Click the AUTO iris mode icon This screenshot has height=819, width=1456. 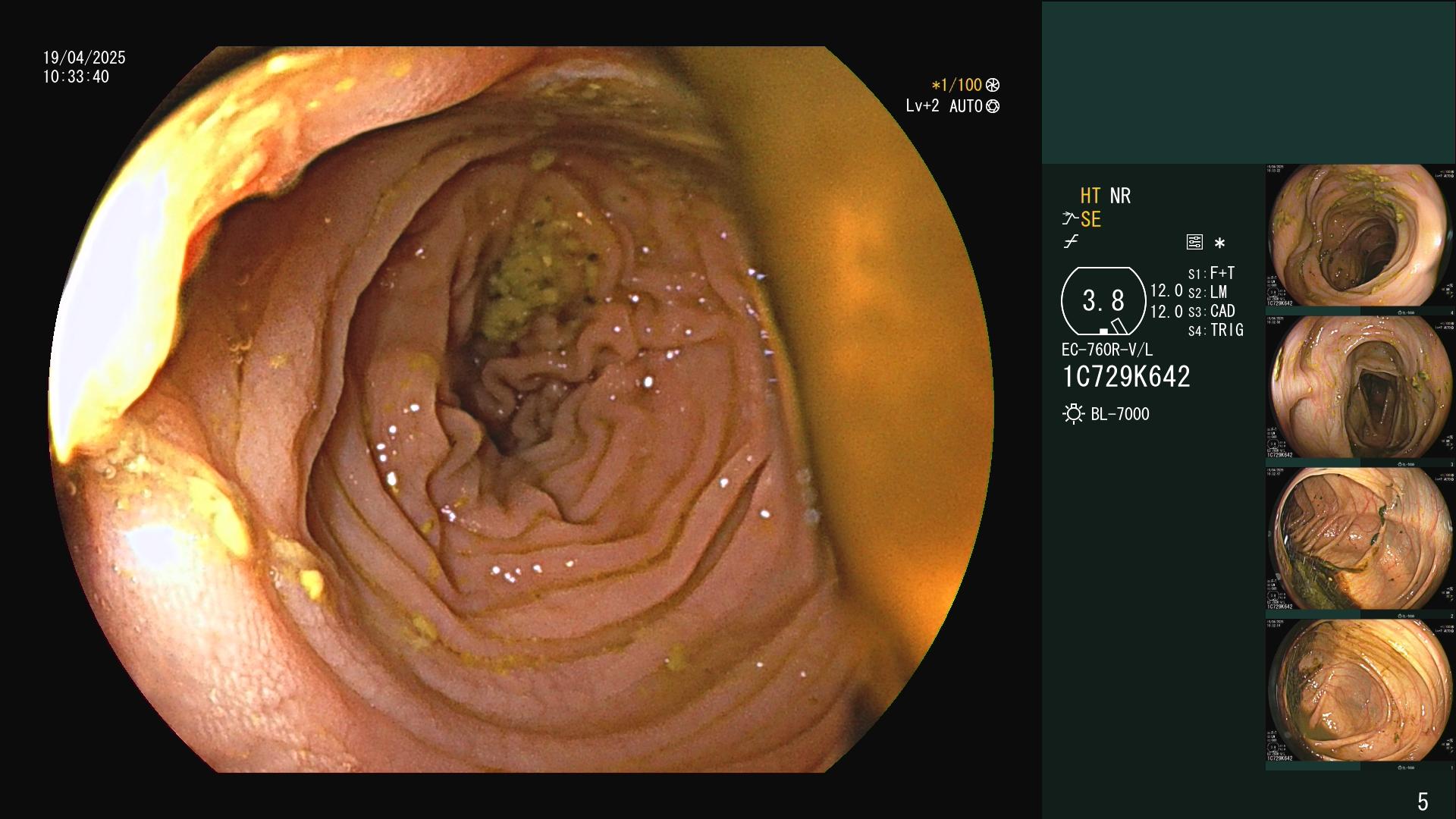point(993,106)
